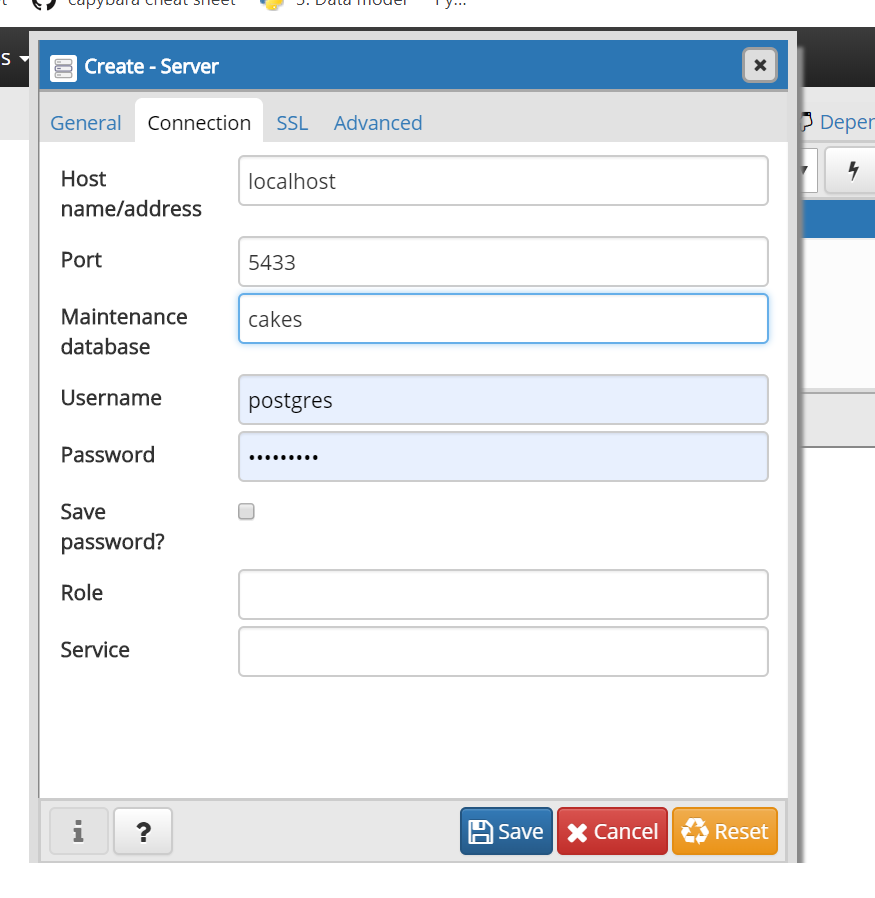Open the menu dropdown at top left
The height and width of the screenshot is (898, 875).
(15, 59)
